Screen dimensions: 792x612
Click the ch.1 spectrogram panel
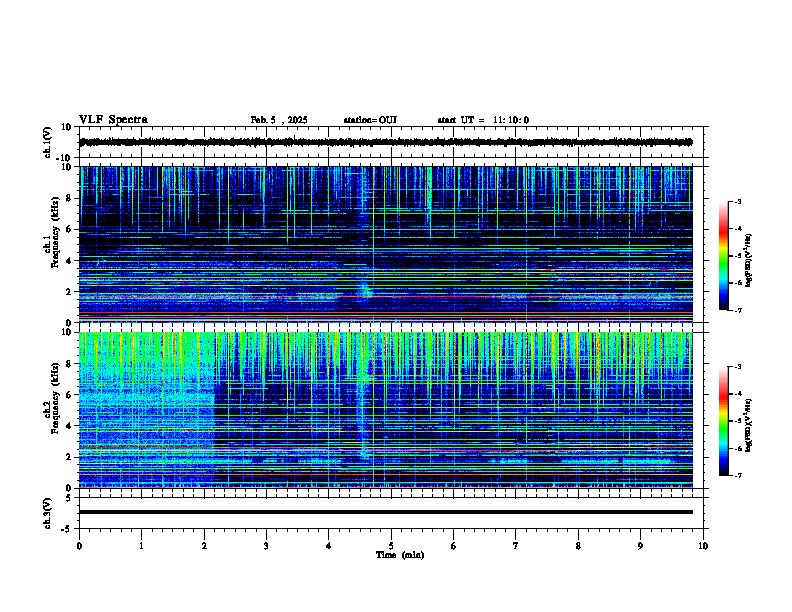386,244
